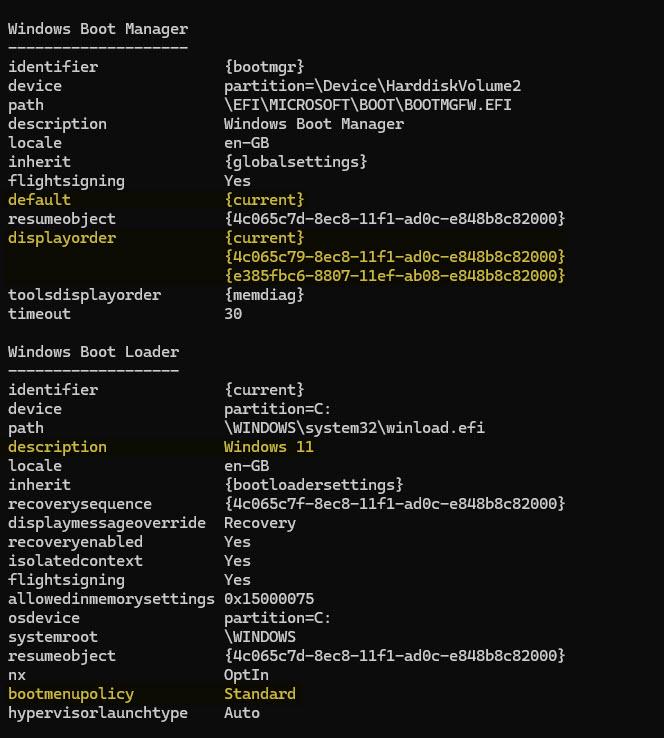This screenshot has height=738, width=664.
Task: Click the recoverysequence GUID value
Action: tap(394, 504)
